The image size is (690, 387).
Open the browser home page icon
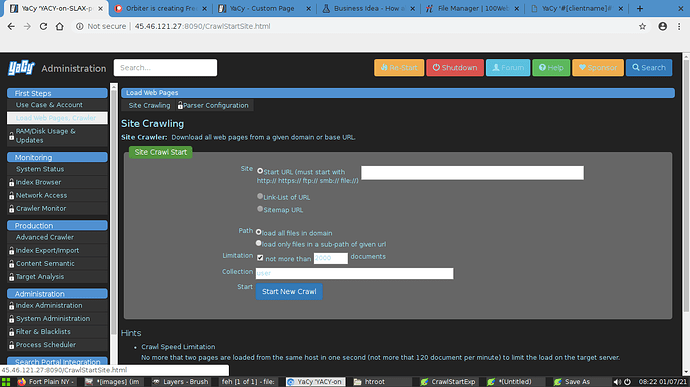(x=59, y=26)
